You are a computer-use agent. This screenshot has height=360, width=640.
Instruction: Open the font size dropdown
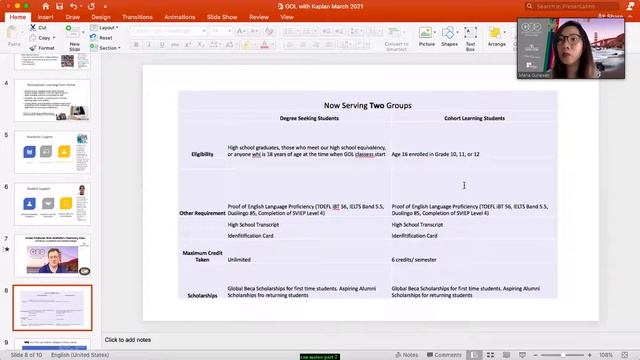click(x=229, y=31)
